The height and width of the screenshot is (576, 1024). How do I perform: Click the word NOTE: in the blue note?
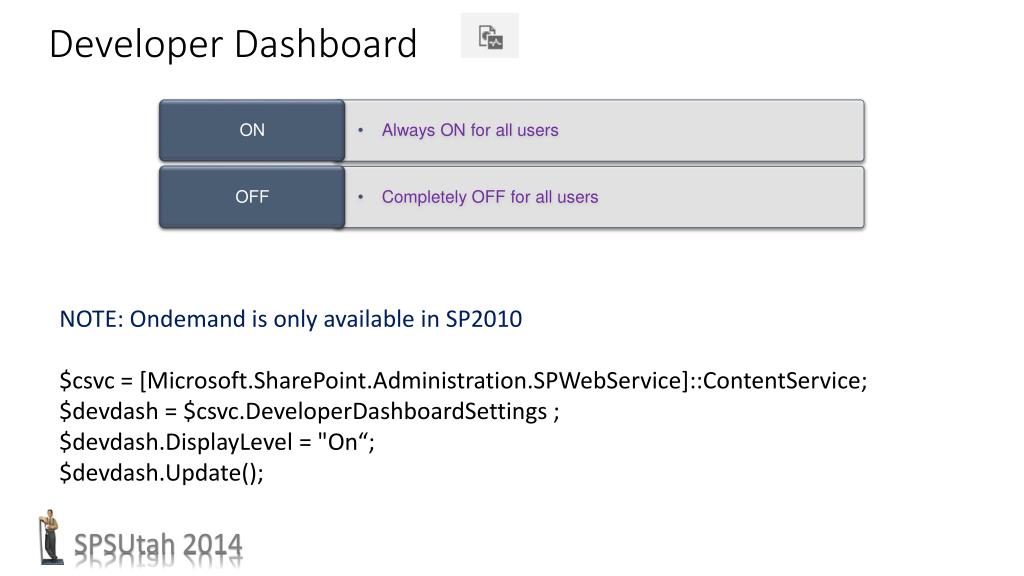91,319
